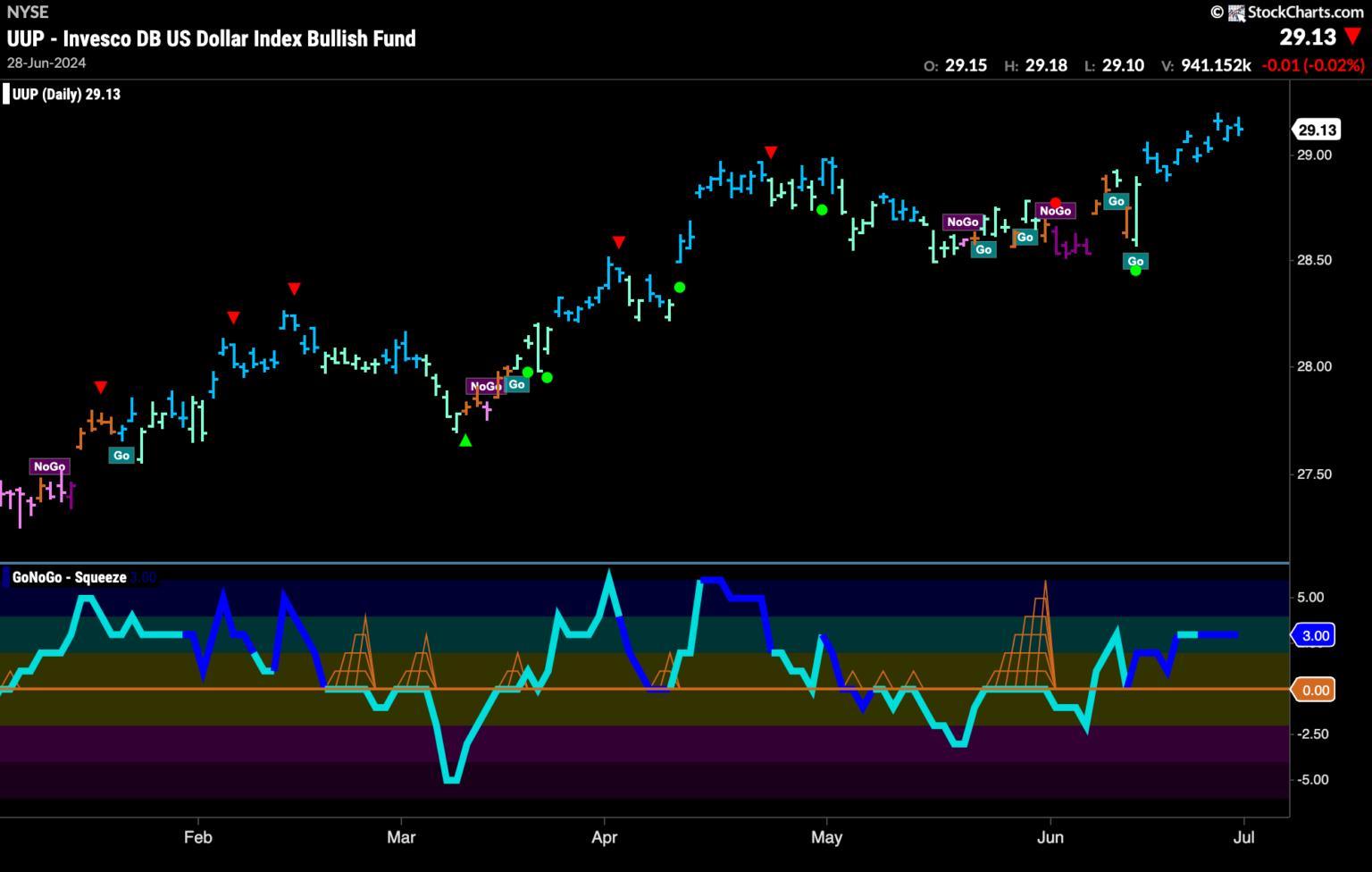Select the UUP (Daily) 29.13 legend label

pos(66,95)
